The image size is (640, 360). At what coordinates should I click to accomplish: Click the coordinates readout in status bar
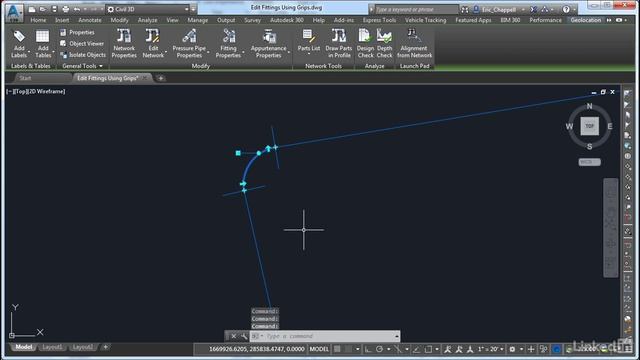pos(256,349)
